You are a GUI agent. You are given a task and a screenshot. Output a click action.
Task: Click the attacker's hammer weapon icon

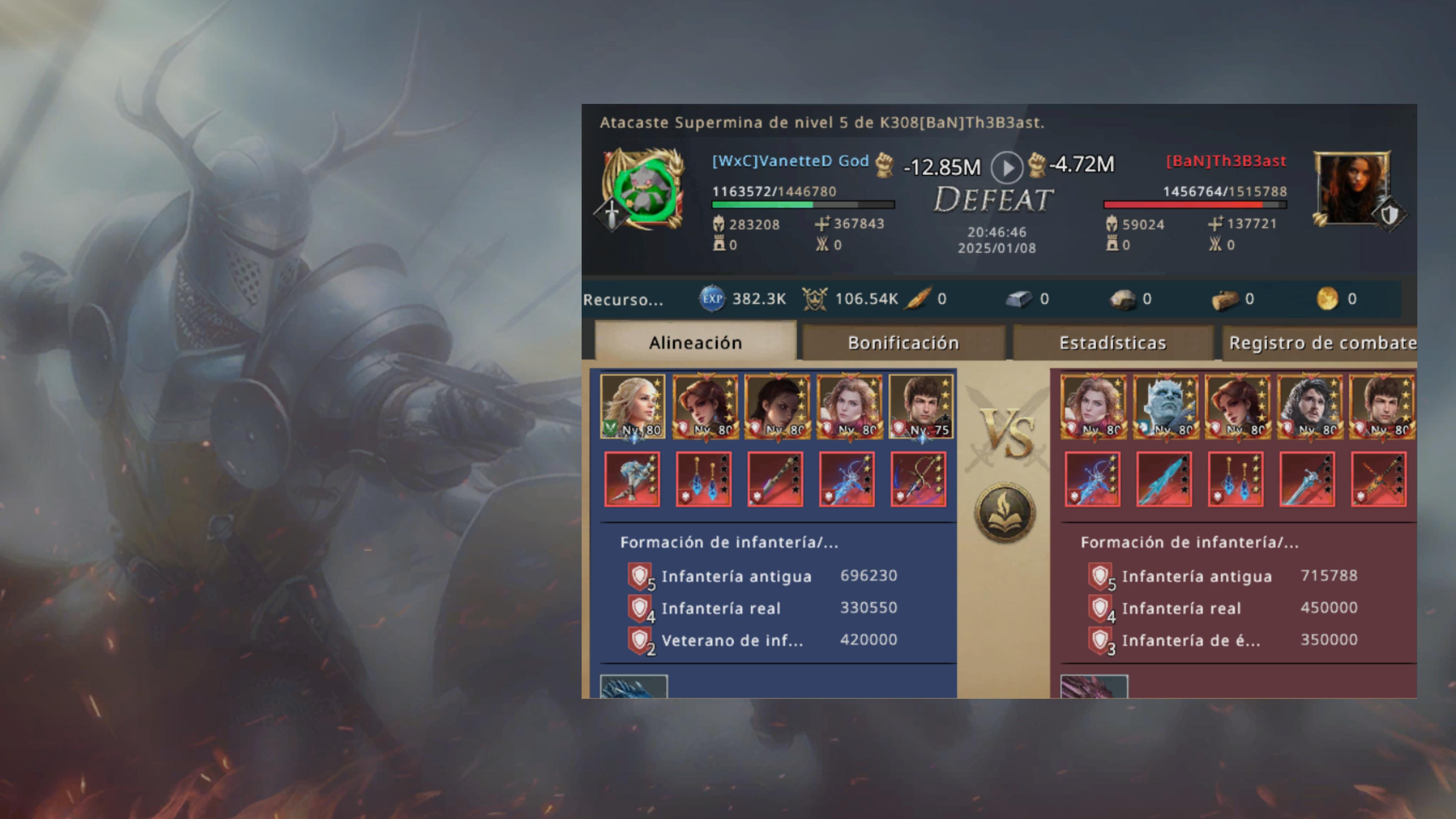click(632, 479)
